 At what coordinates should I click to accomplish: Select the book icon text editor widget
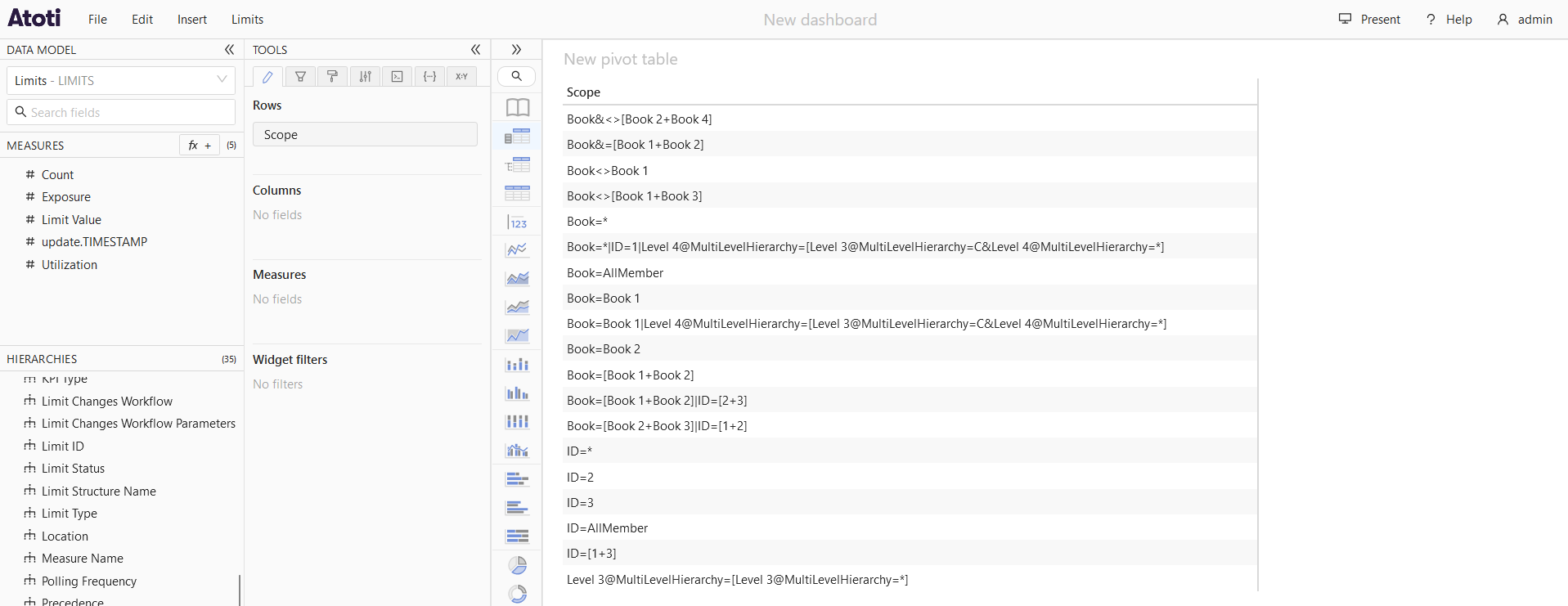(x=517, y=107)
